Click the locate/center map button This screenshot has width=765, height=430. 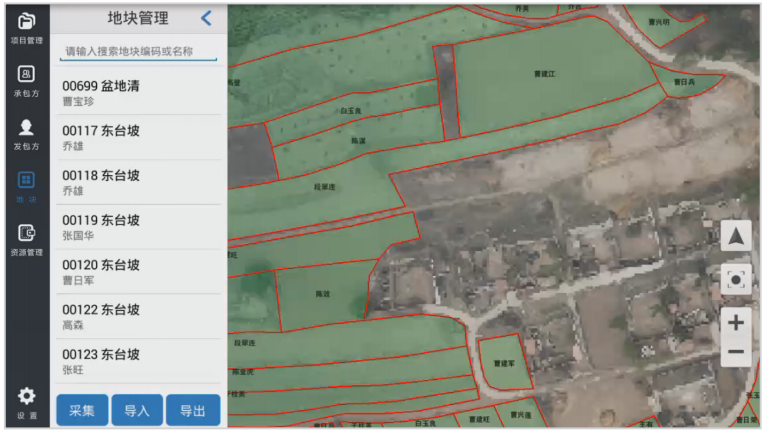736,279
